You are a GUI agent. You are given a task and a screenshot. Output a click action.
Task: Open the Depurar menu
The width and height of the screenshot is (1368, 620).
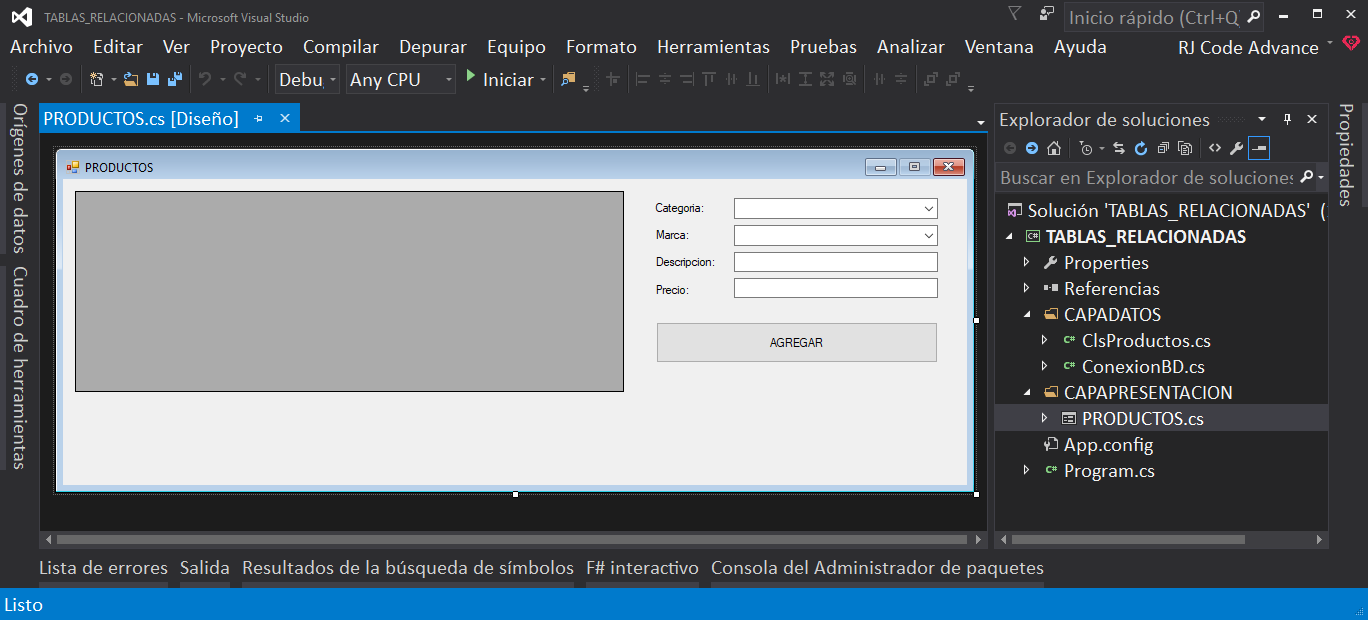pos(432,46)
